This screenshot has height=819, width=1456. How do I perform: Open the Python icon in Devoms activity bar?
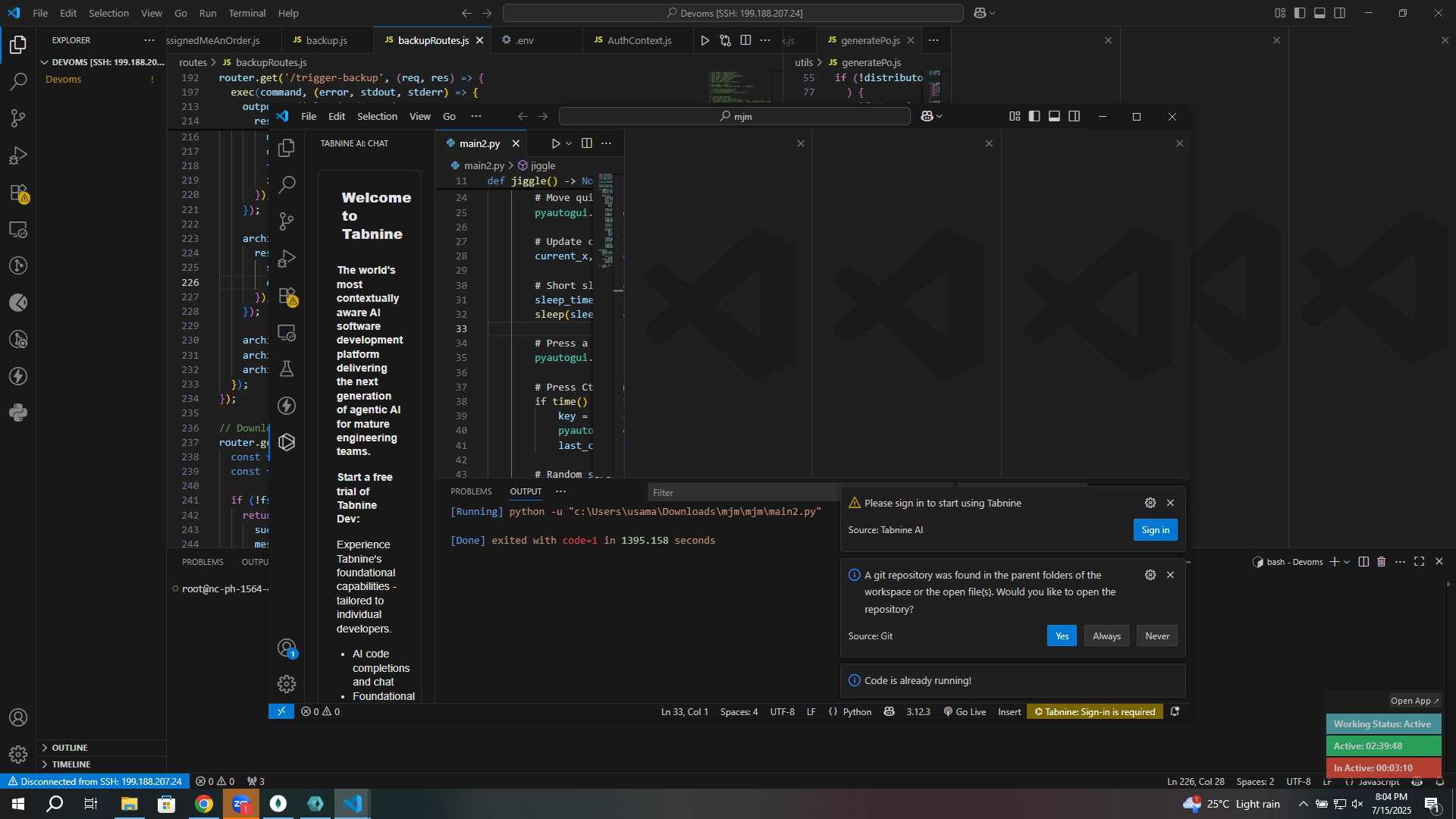(18, 413)
